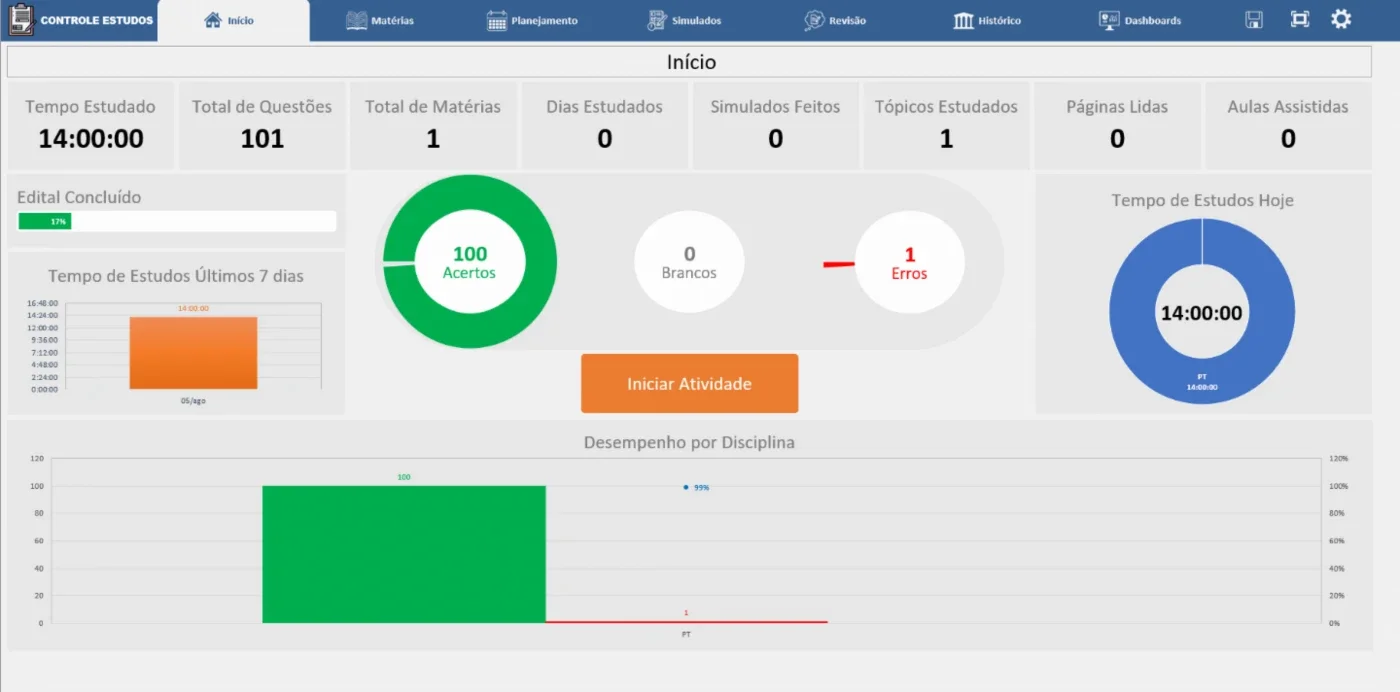Click the Total de Questões value 101
The height and width of the screenshot is (692, 1400).
262,139
